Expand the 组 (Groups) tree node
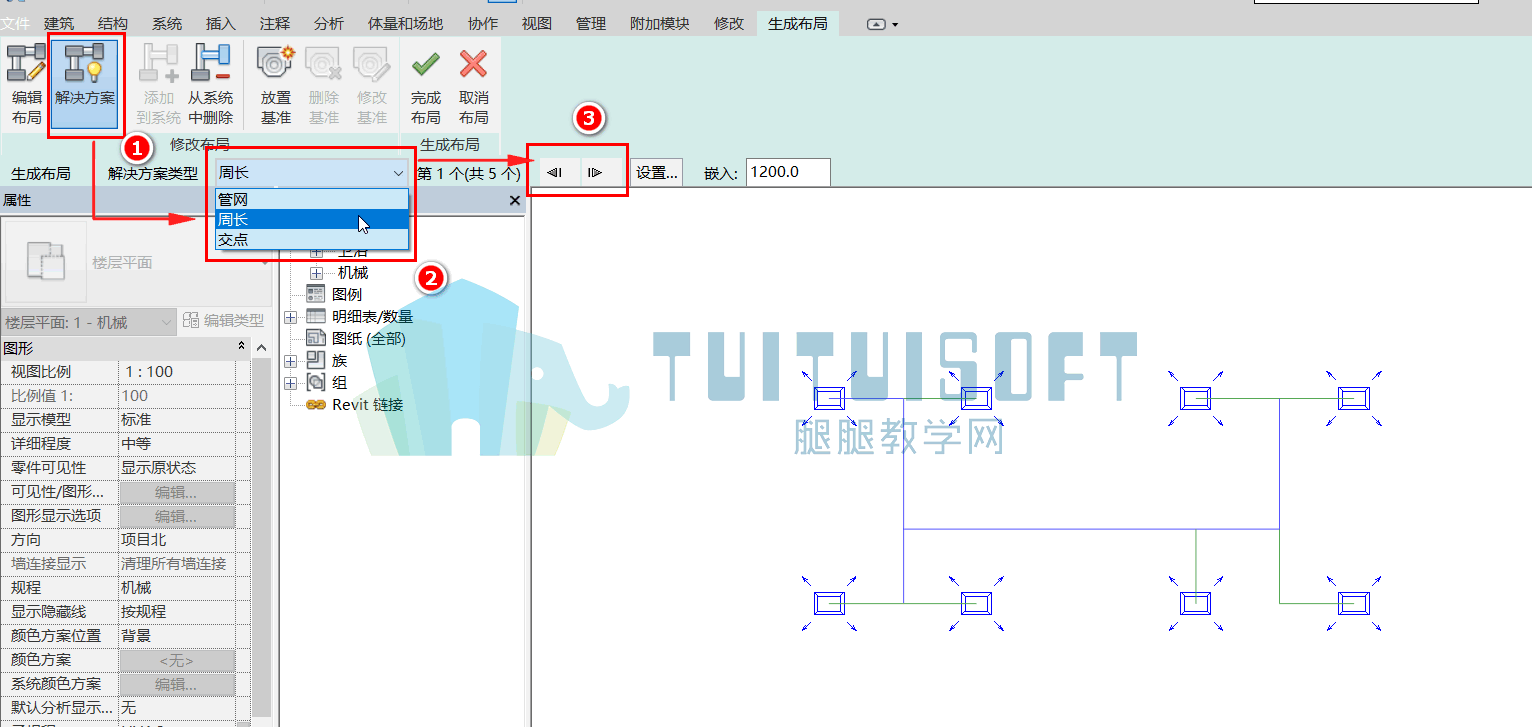 click(291, 382)
